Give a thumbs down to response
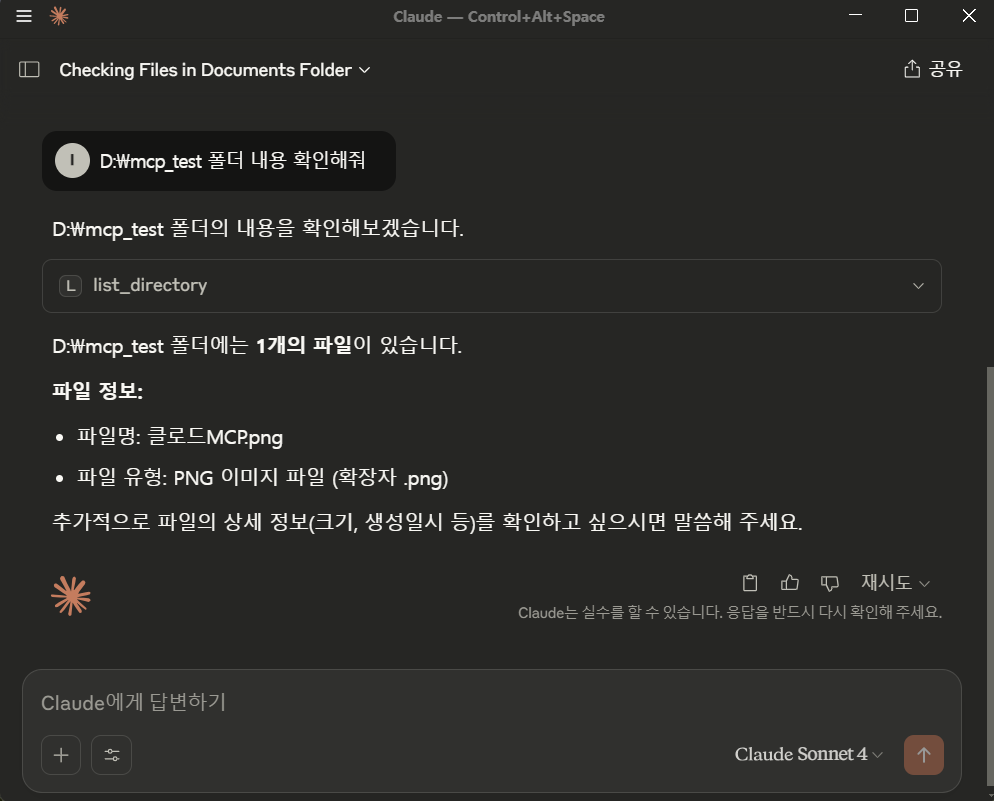The image size is (994, 801). pyautogui.click(x=830, y=582)
